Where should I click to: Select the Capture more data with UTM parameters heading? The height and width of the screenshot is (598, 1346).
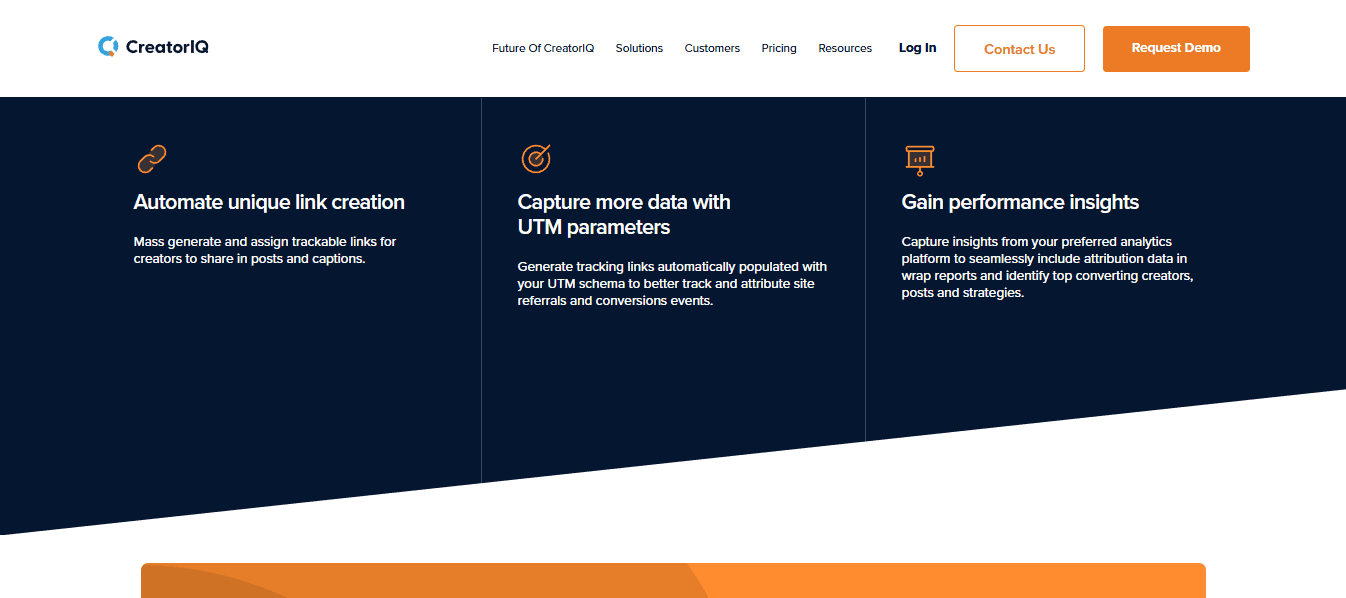624,214
